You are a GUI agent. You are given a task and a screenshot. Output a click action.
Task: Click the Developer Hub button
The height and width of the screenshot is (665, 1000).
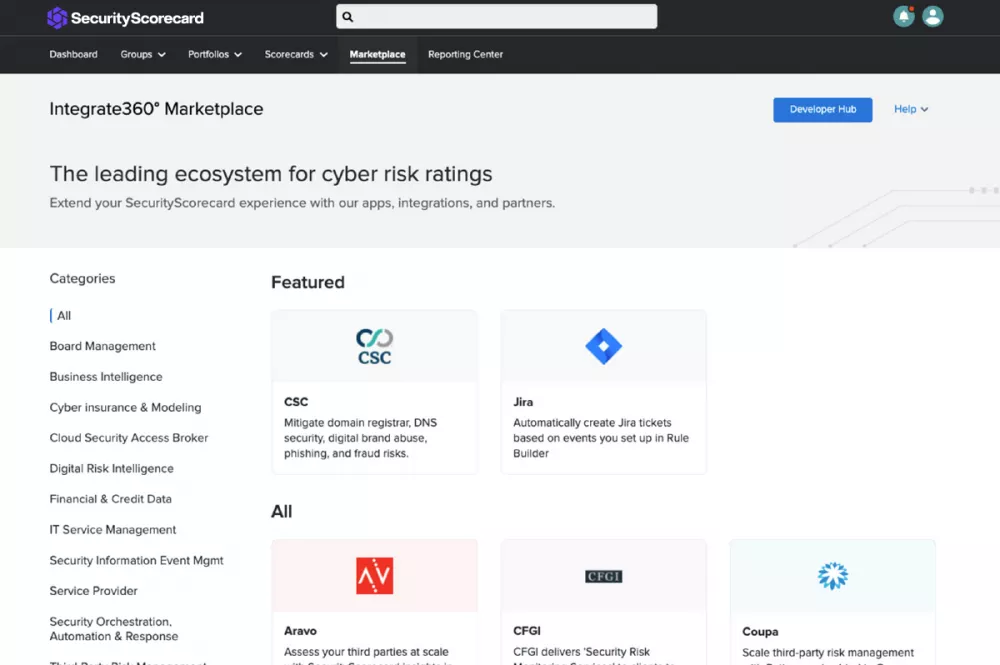823,110
